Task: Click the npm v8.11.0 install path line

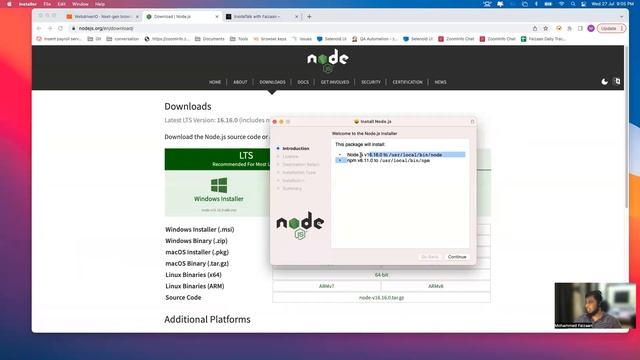Action: click(x=388, y=160)
